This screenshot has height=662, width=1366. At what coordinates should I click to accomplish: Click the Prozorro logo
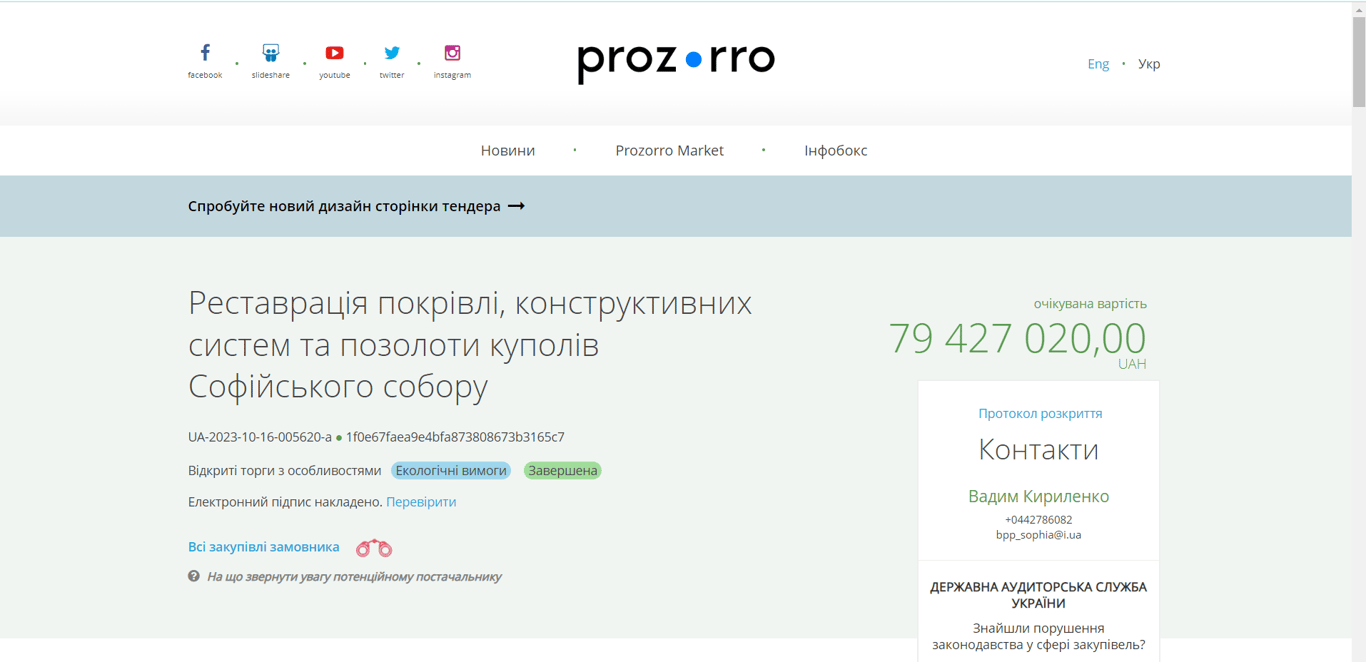pyautogui.click(x=676, y=62)
